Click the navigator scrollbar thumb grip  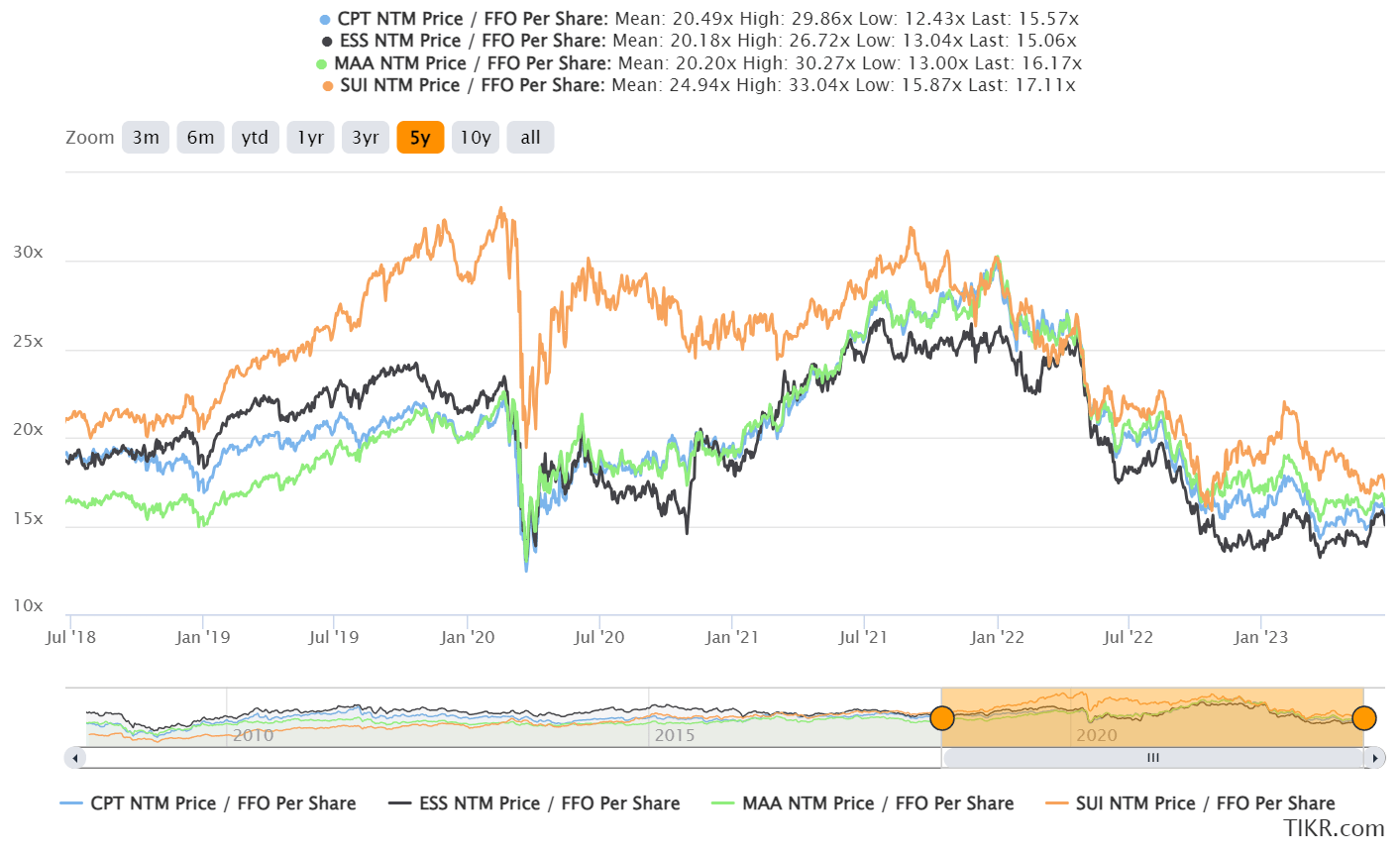click(1152, 758)
